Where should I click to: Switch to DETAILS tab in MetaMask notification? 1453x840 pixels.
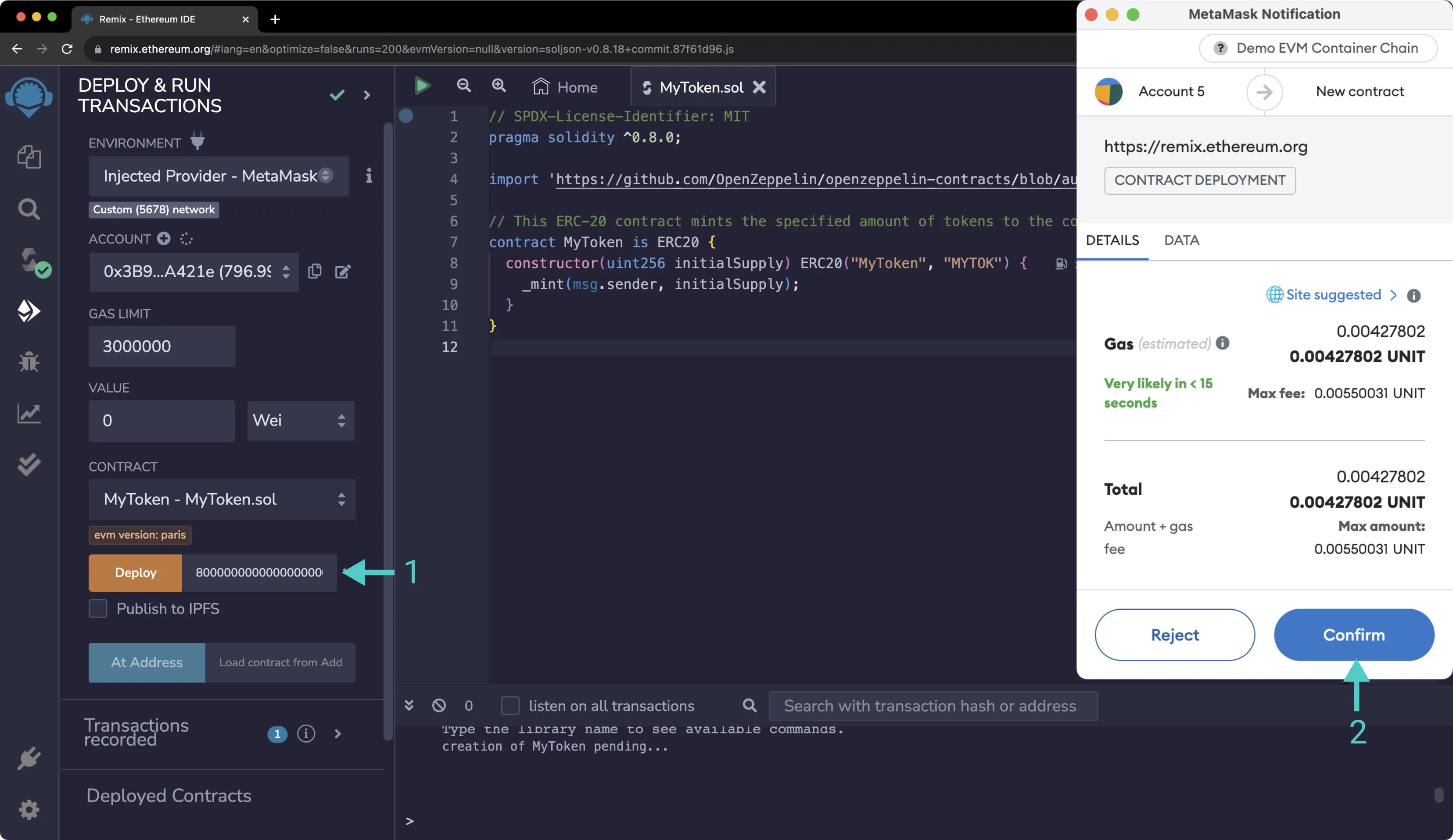pos(1113,240)
